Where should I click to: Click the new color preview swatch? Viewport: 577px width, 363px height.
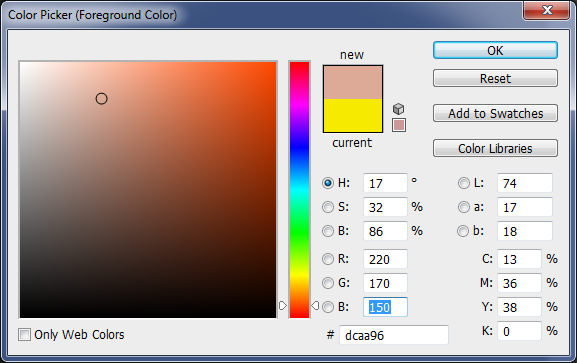pyautogui.click(x=353, y=82)
